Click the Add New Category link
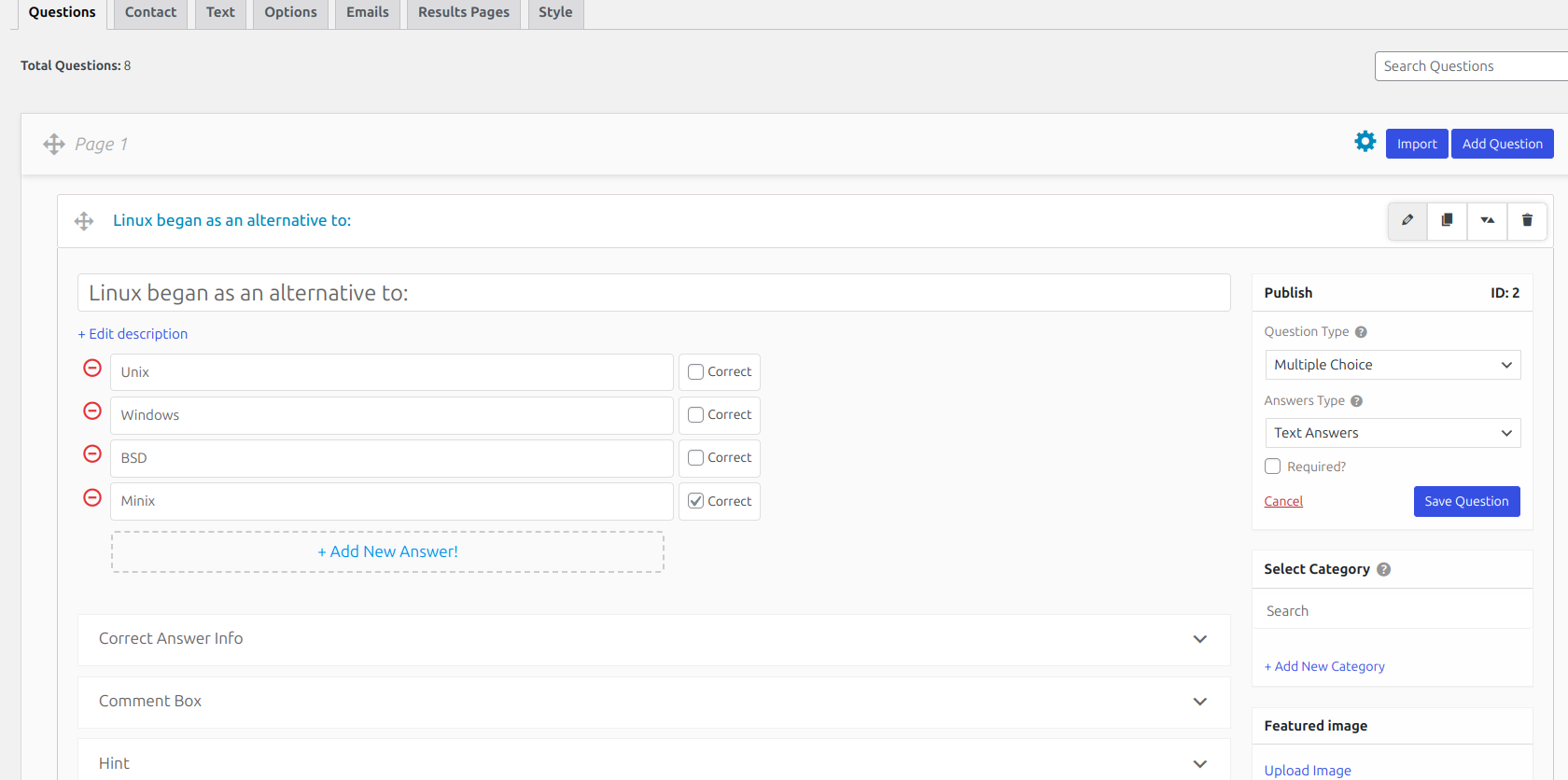 [1323, 666]
